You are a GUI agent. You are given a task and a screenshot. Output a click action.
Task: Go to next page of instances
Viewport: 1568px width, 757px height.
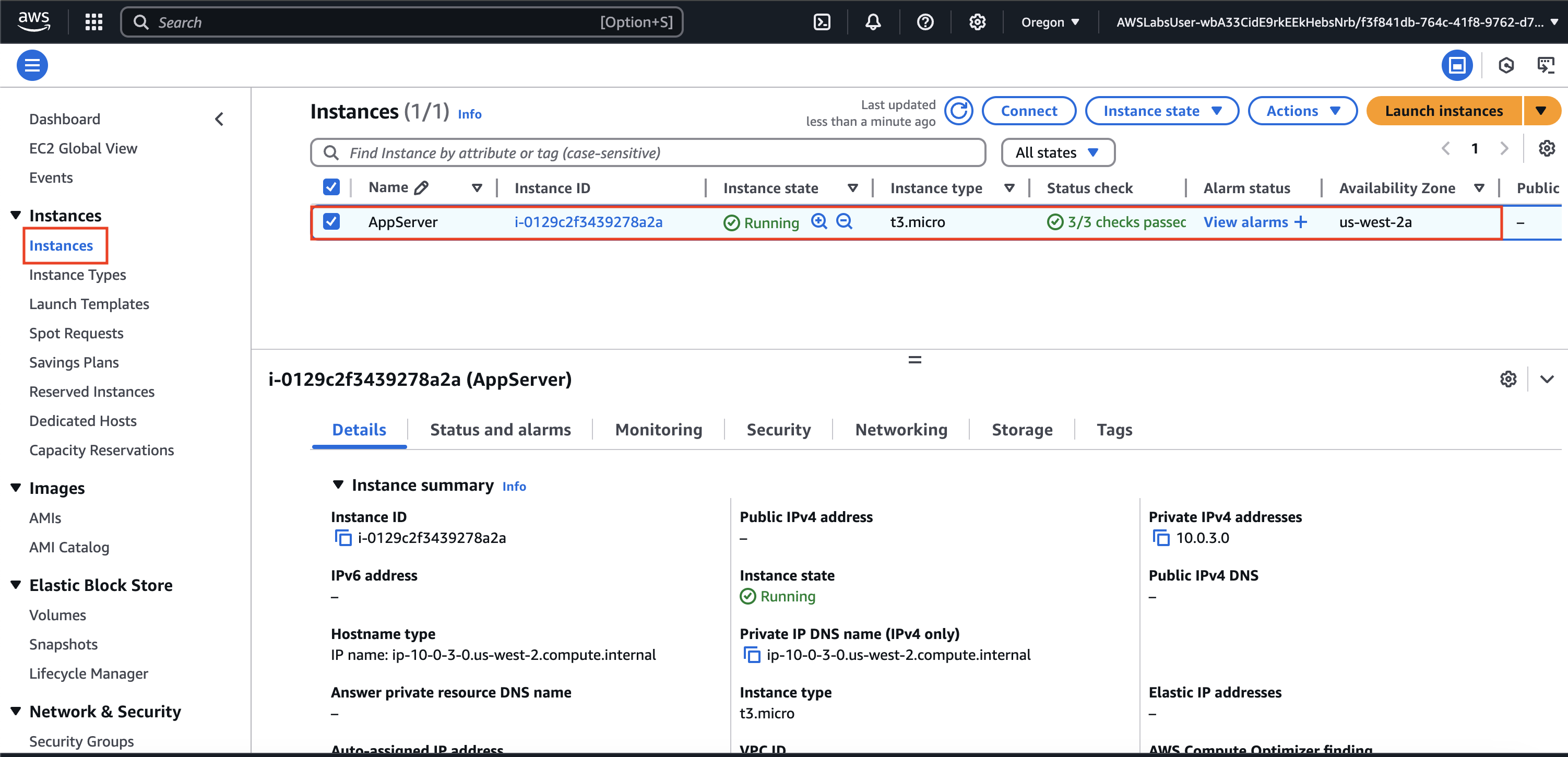(1504, 149)
